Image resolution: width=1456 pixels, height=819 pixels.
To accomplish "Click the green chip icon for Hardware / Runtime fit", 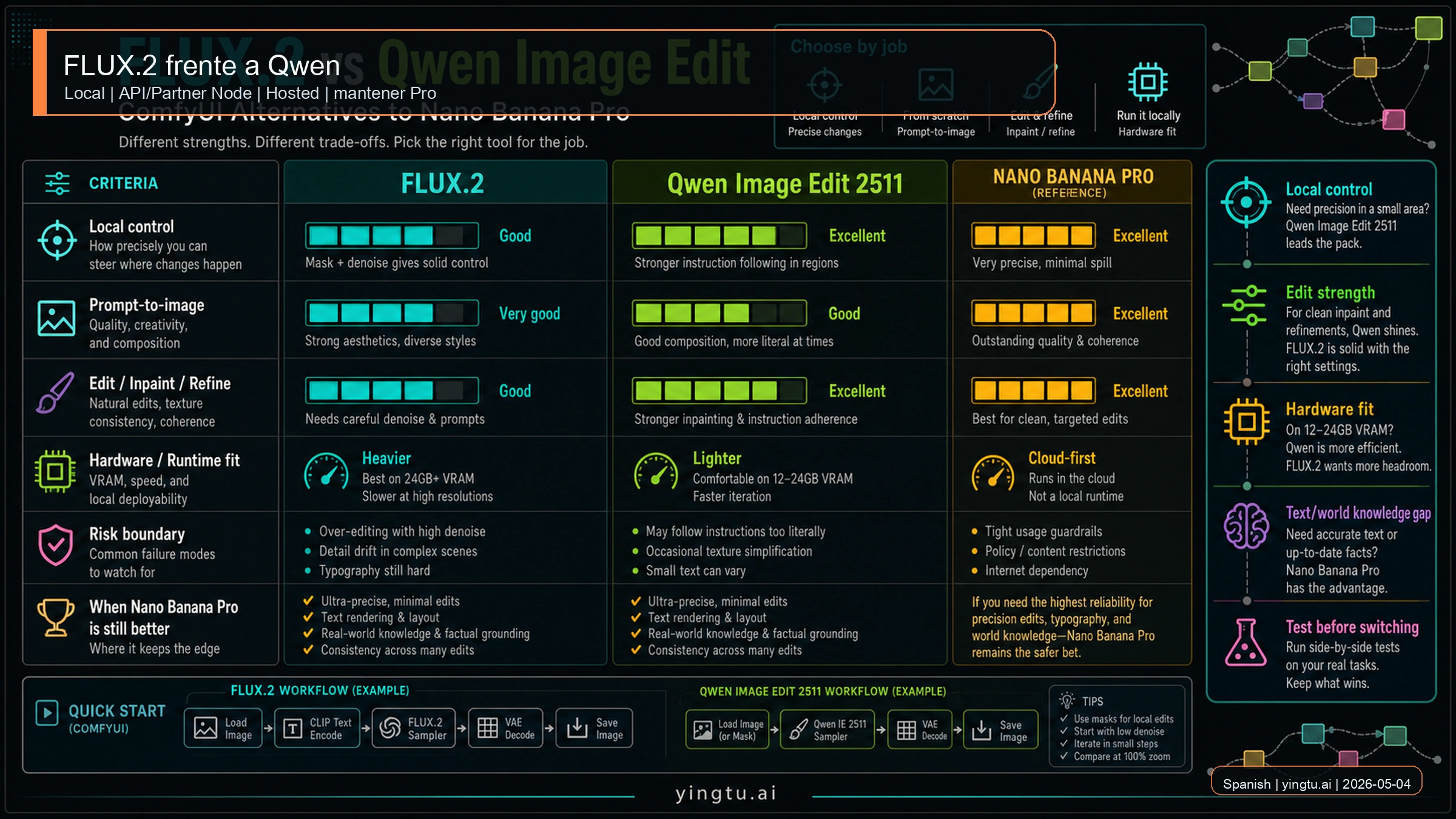I will tap(55, 471).
